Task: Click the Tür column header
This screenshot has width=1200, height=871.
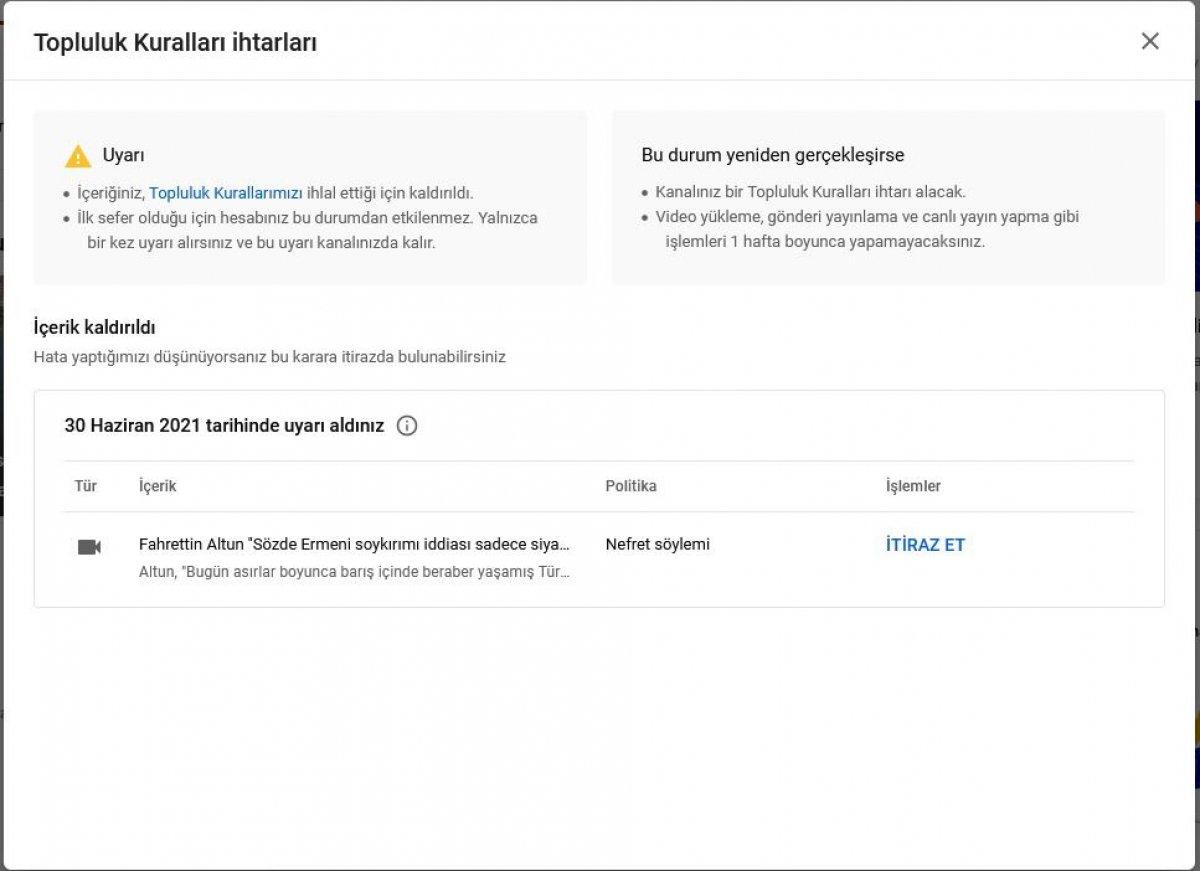Action: click(86, 486)
